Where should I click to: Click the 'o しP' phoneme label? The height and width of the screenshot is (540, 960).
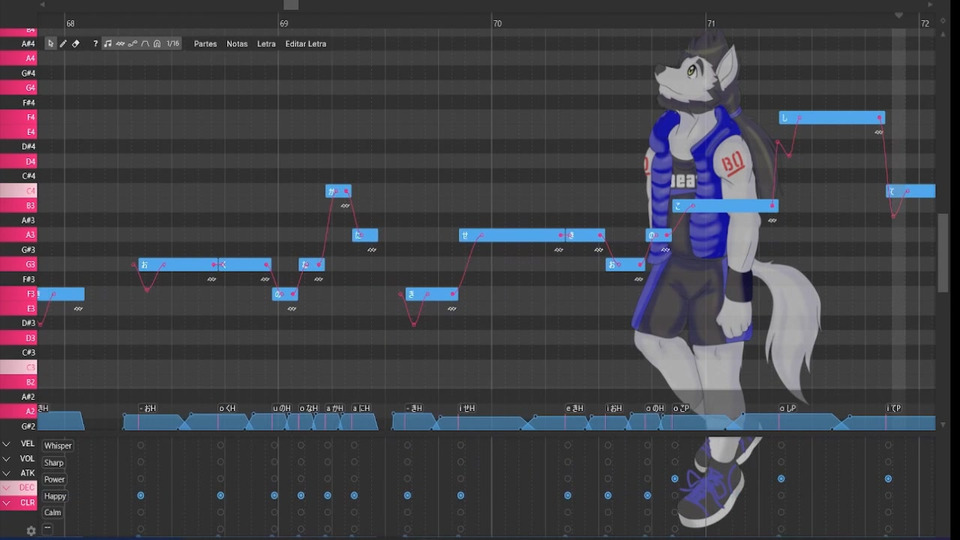(x=787, y=408)
